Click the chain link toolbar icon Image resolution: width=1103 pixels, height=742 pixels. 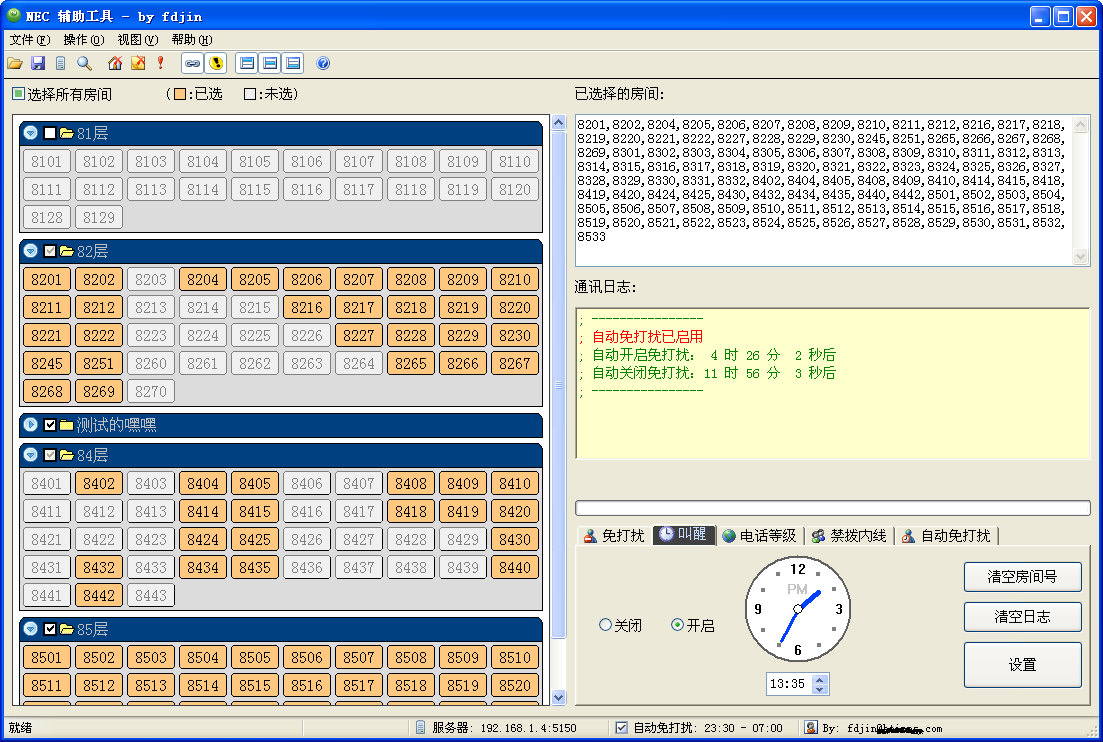pyautogui.click(x=193, y=63)
